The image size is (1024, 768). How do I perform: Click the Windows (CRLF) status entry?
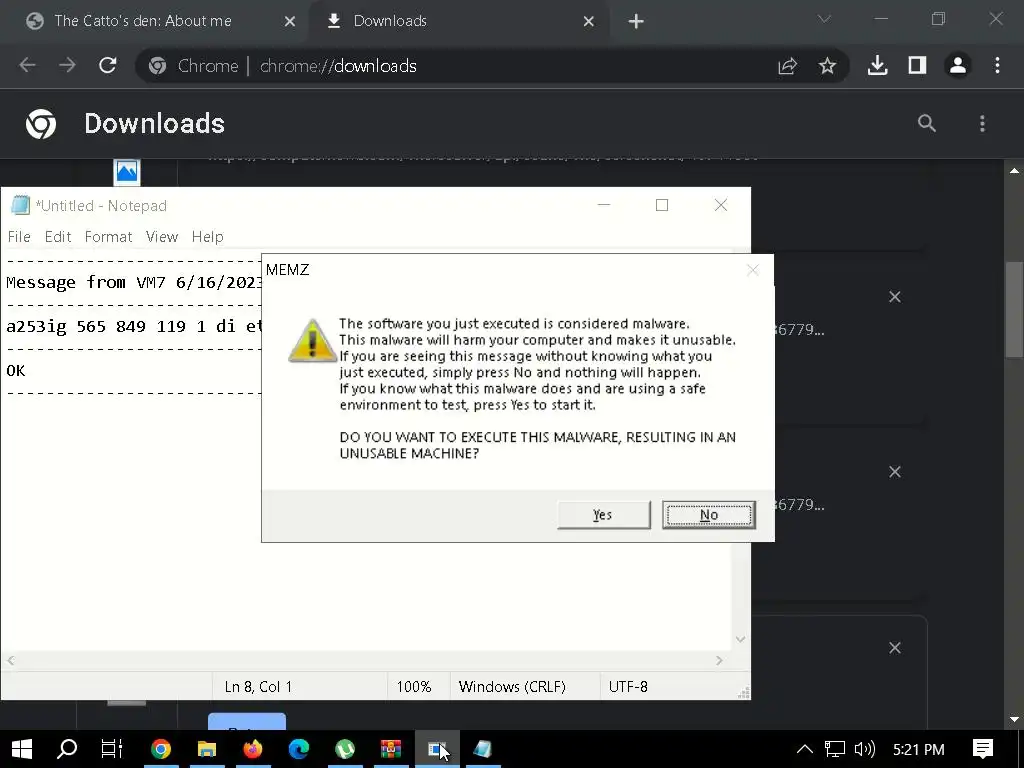click(512, 686)
